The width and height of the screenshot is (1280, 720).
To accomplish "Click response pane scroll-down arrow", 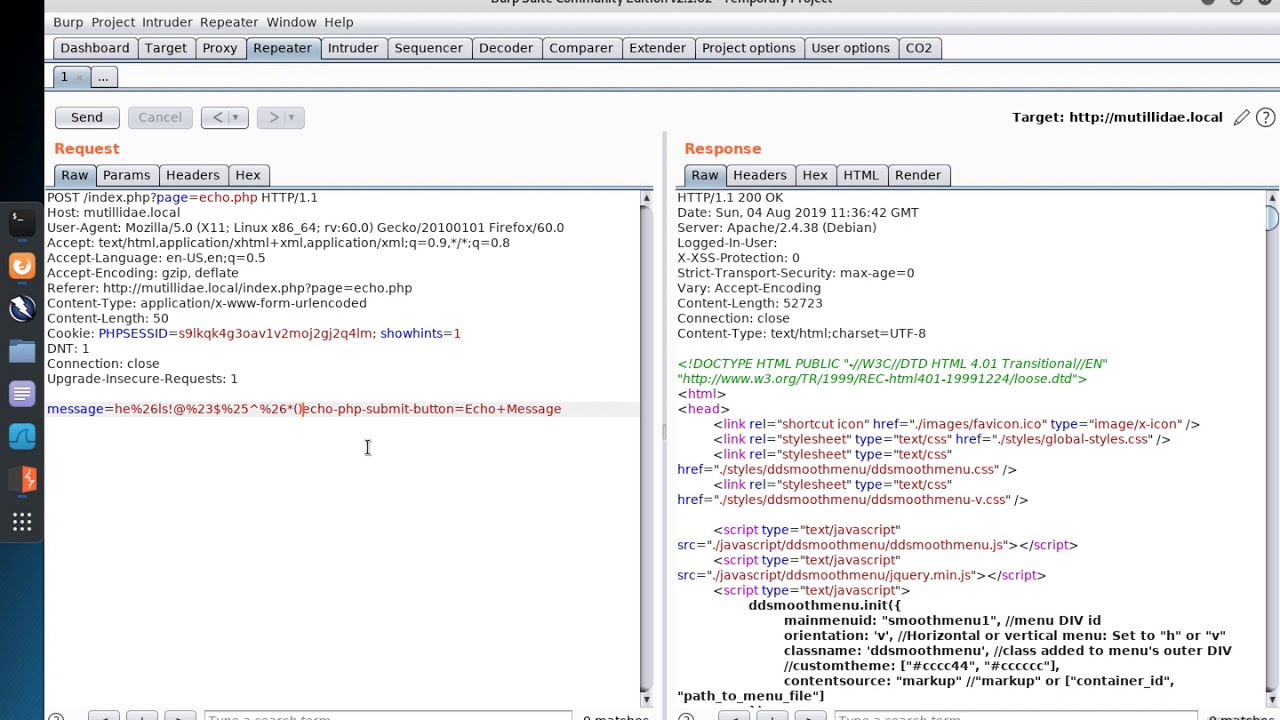I will coord(1272,699).
